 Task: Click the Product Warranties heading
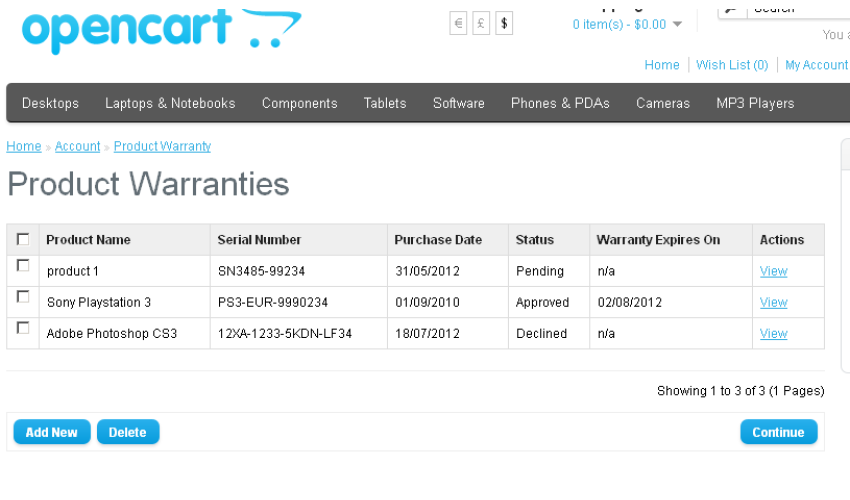148,184
